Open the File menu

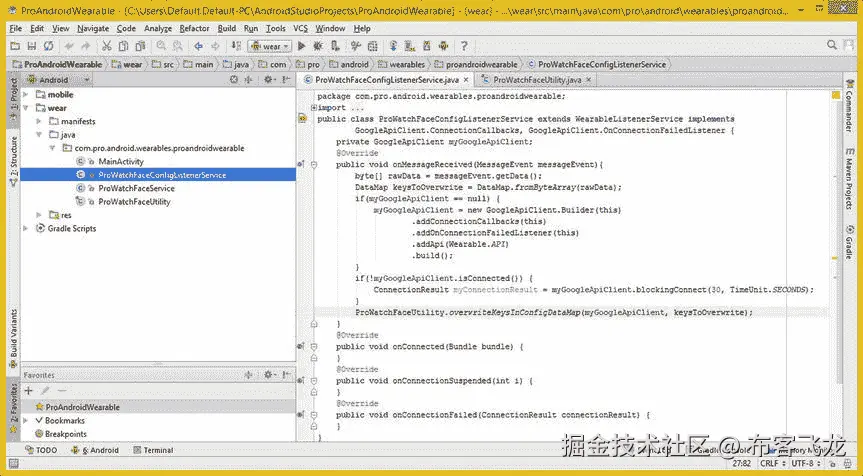[15, 29]
